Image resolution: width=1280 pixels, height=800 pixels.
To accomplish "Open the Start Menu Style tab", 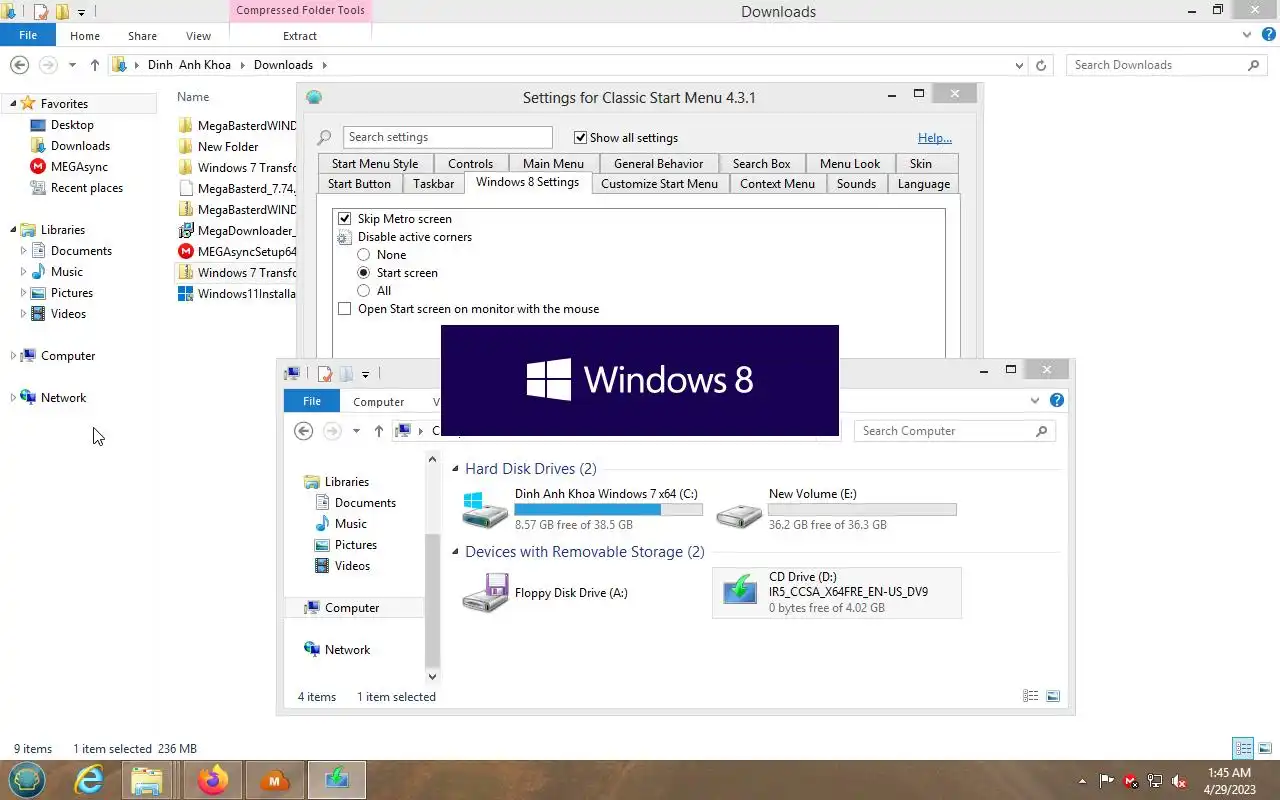I will coord(375,164).
